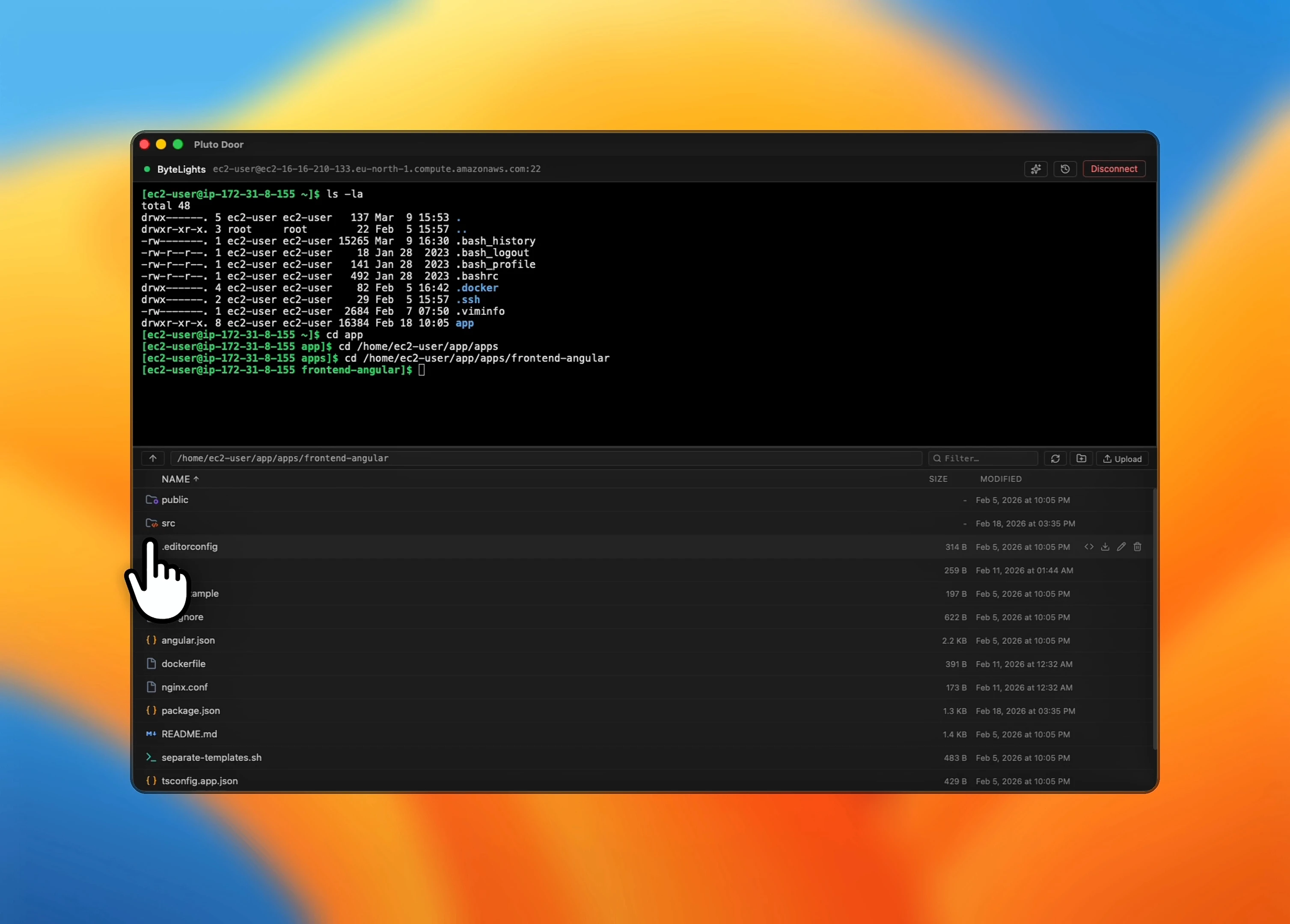
Task: Click the sparkle AI assistant icon
Action: [x=1036, y=169]
